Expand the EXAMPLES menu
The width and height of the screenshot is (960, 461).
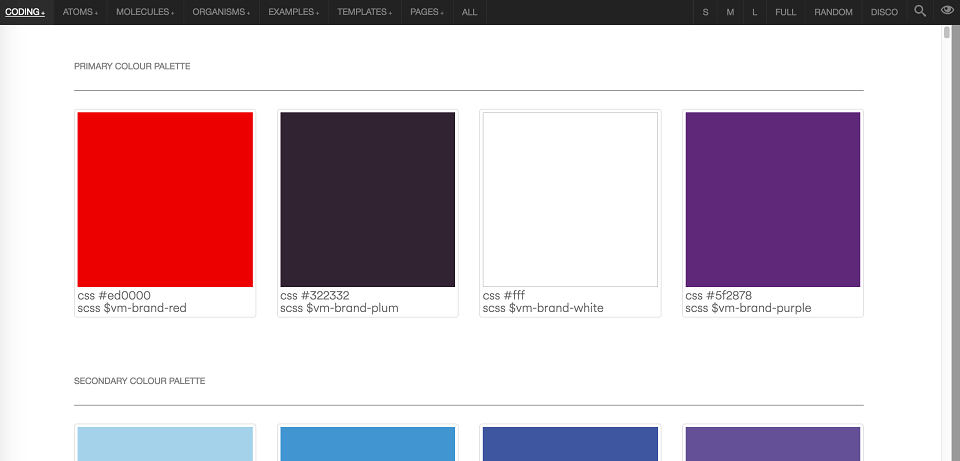[293, 12]
